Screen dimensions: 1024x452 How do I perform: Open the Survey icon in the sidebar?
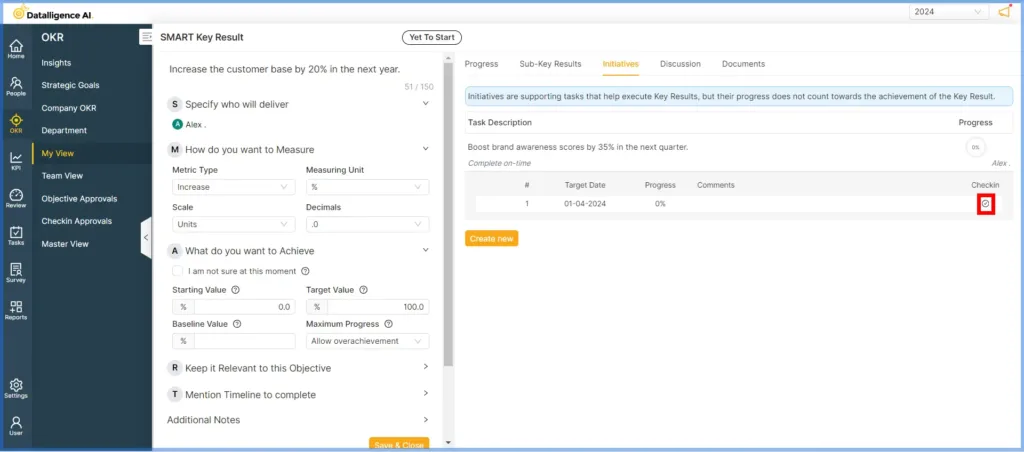pyautogui.click(x=16, y=272)
